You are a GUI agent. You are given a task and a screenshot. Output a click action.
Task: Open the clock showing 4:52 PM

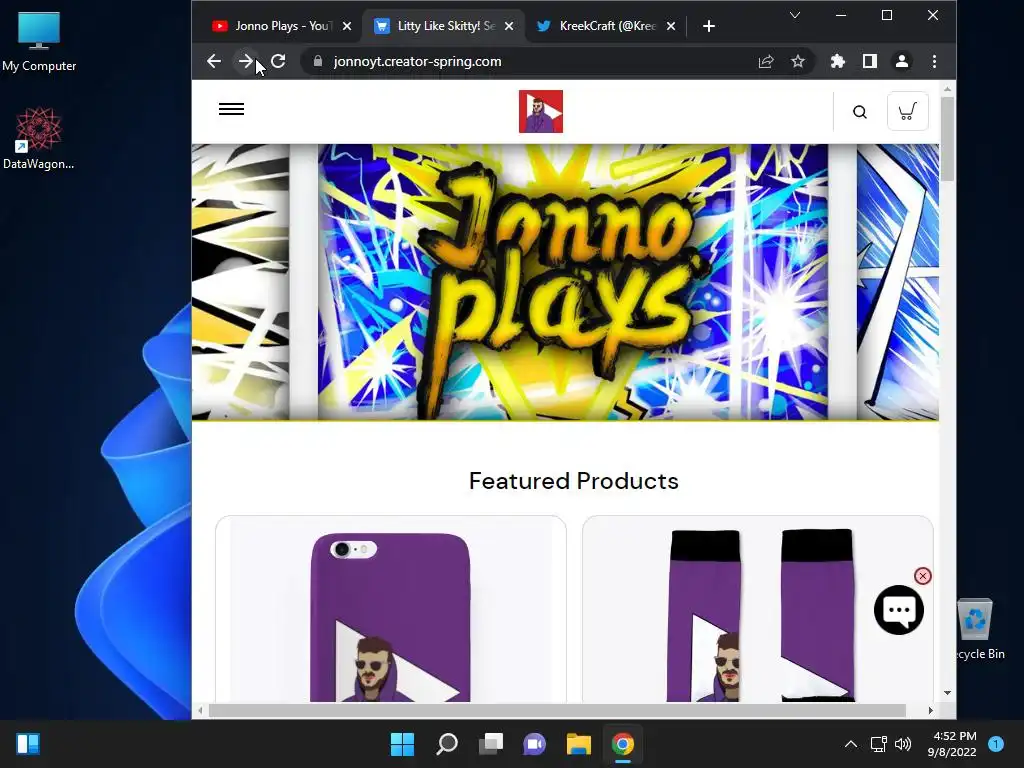point(952,744)
